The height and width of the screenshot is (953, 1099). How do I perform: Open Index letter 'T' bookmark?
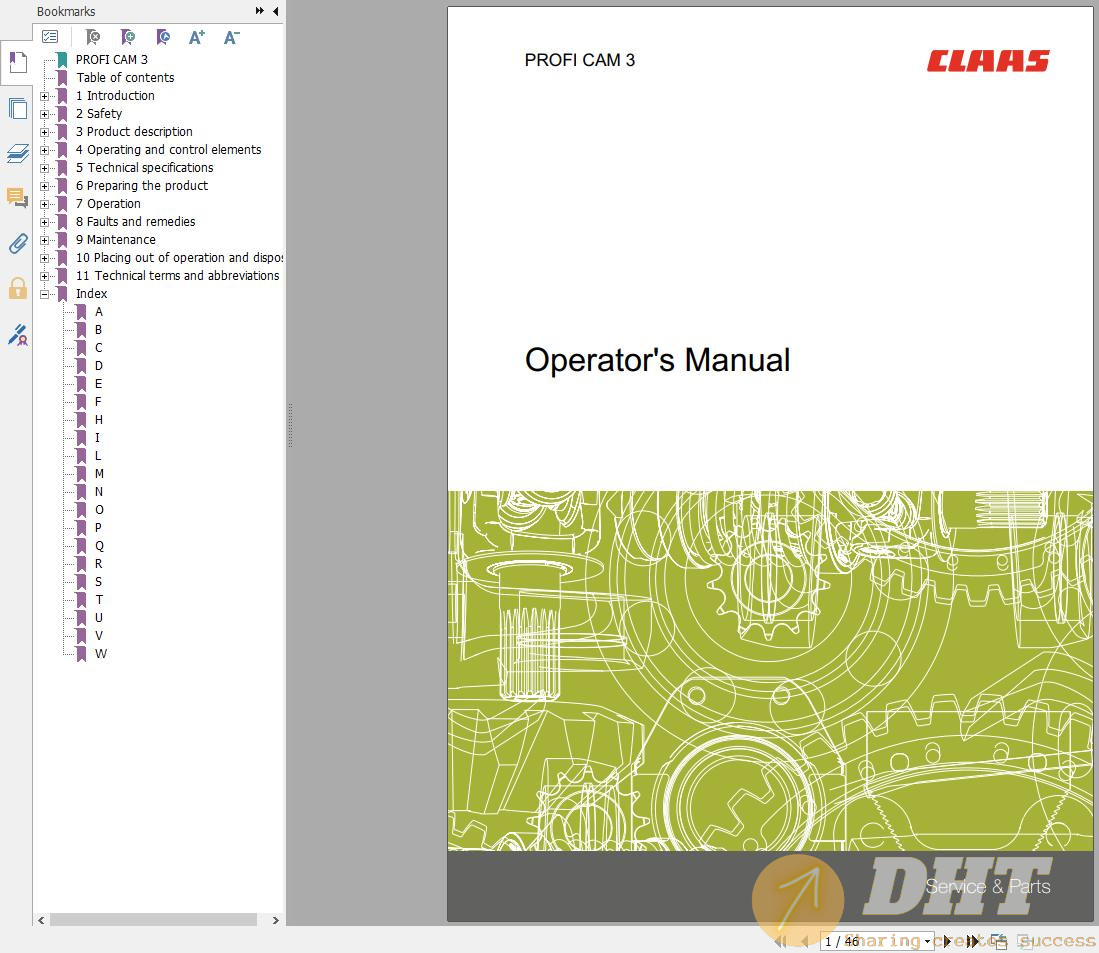pos(99,600)
